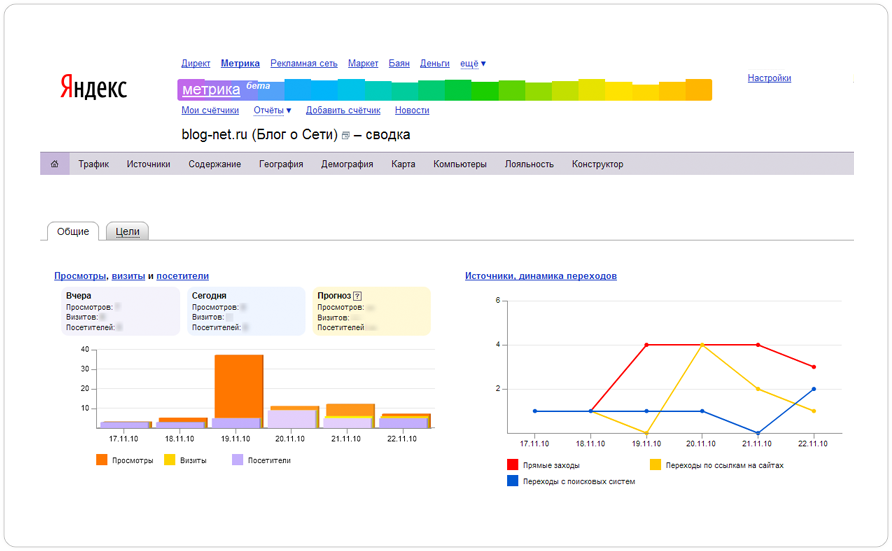Click the purple visitors bar for 20.11.10
The height and width of the screenshot is (551, 892).
pyautogui.click(x=292, y=419)
